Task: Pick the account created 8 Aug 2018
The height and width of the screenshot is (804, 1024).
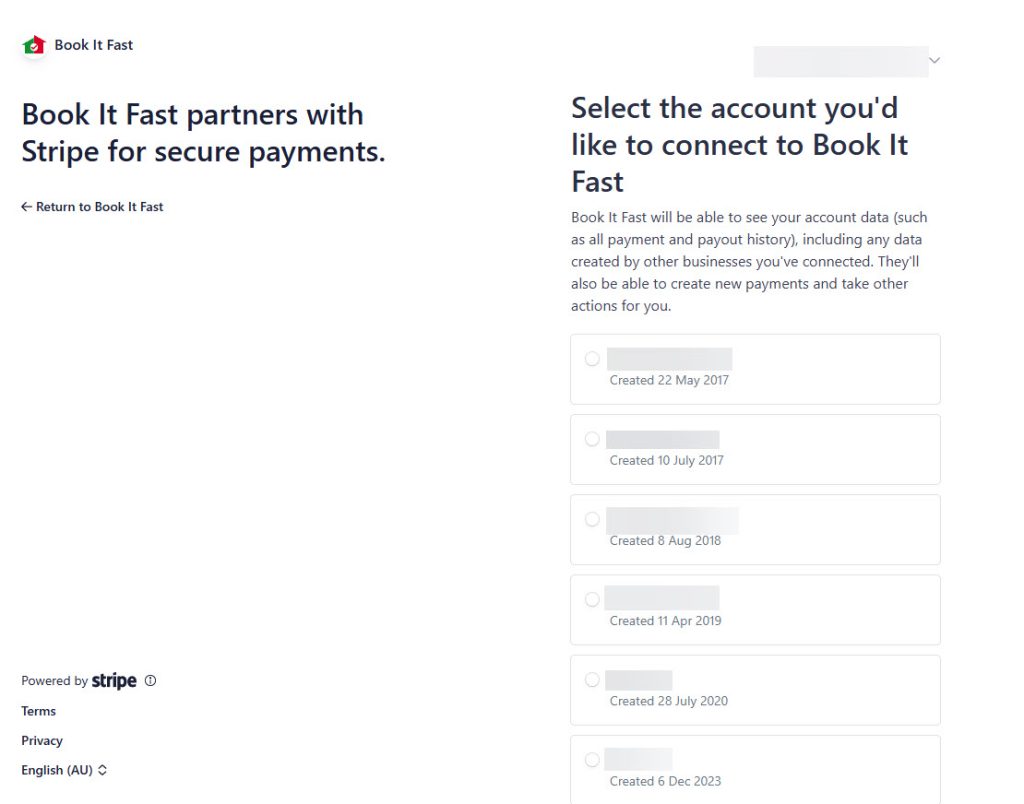Action: coord(592,519)
